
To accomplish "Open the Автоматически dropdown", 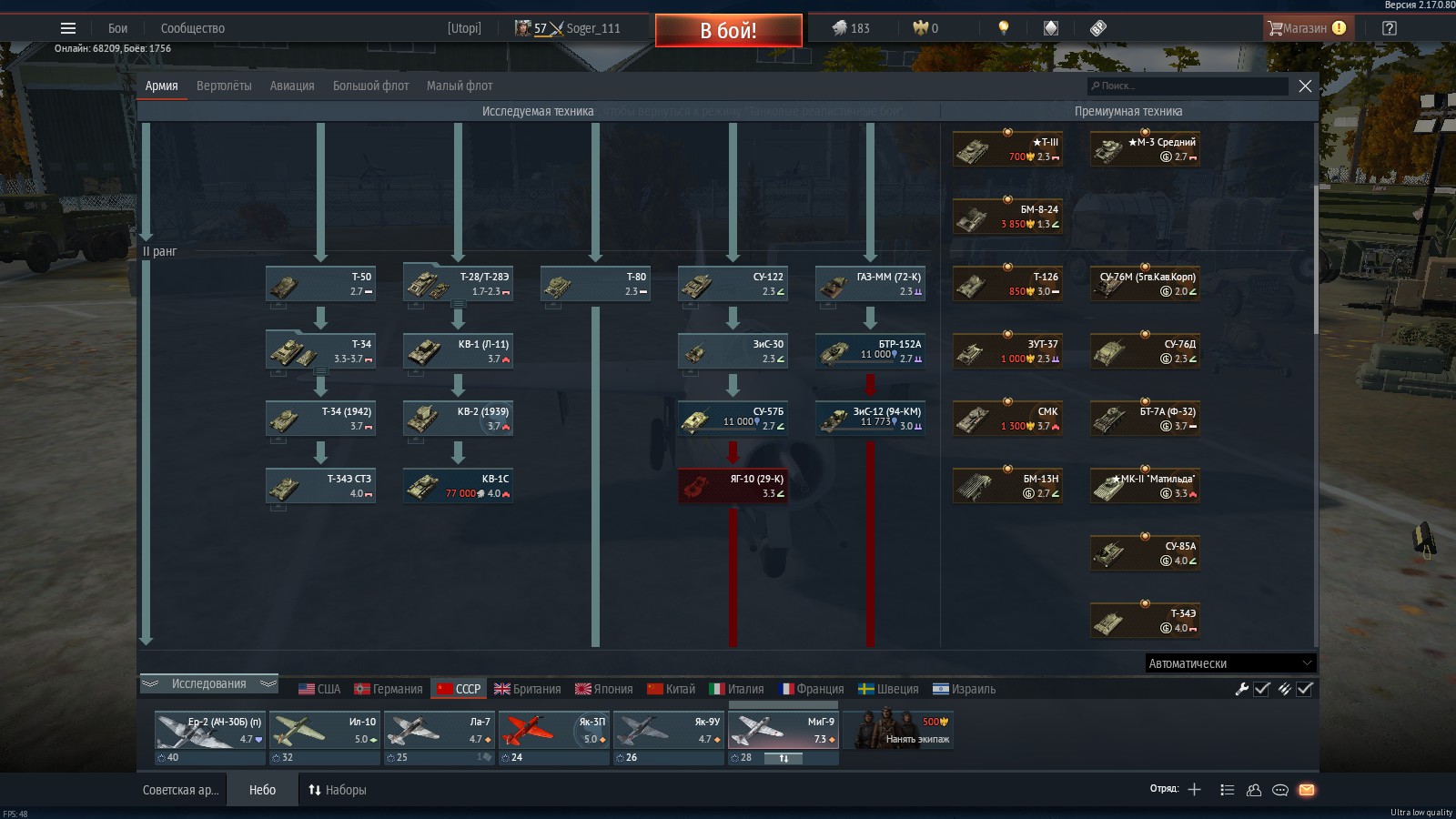I will (1230, 663).
